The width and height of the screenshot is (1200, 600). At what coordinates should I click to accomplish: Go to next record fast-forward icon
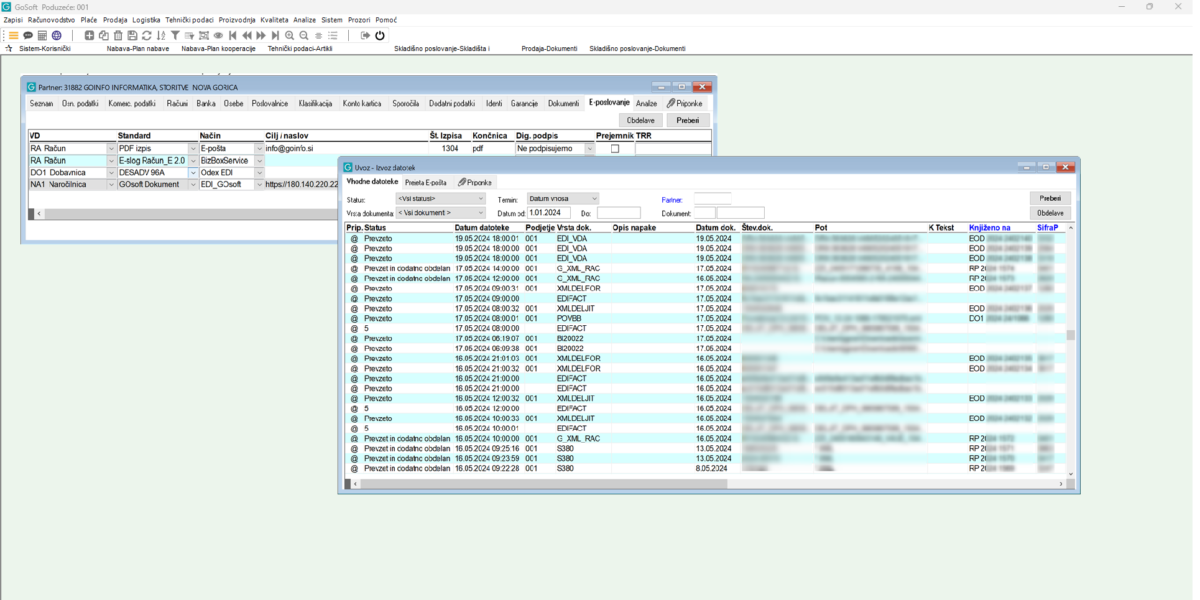click(x=261, y=35)
